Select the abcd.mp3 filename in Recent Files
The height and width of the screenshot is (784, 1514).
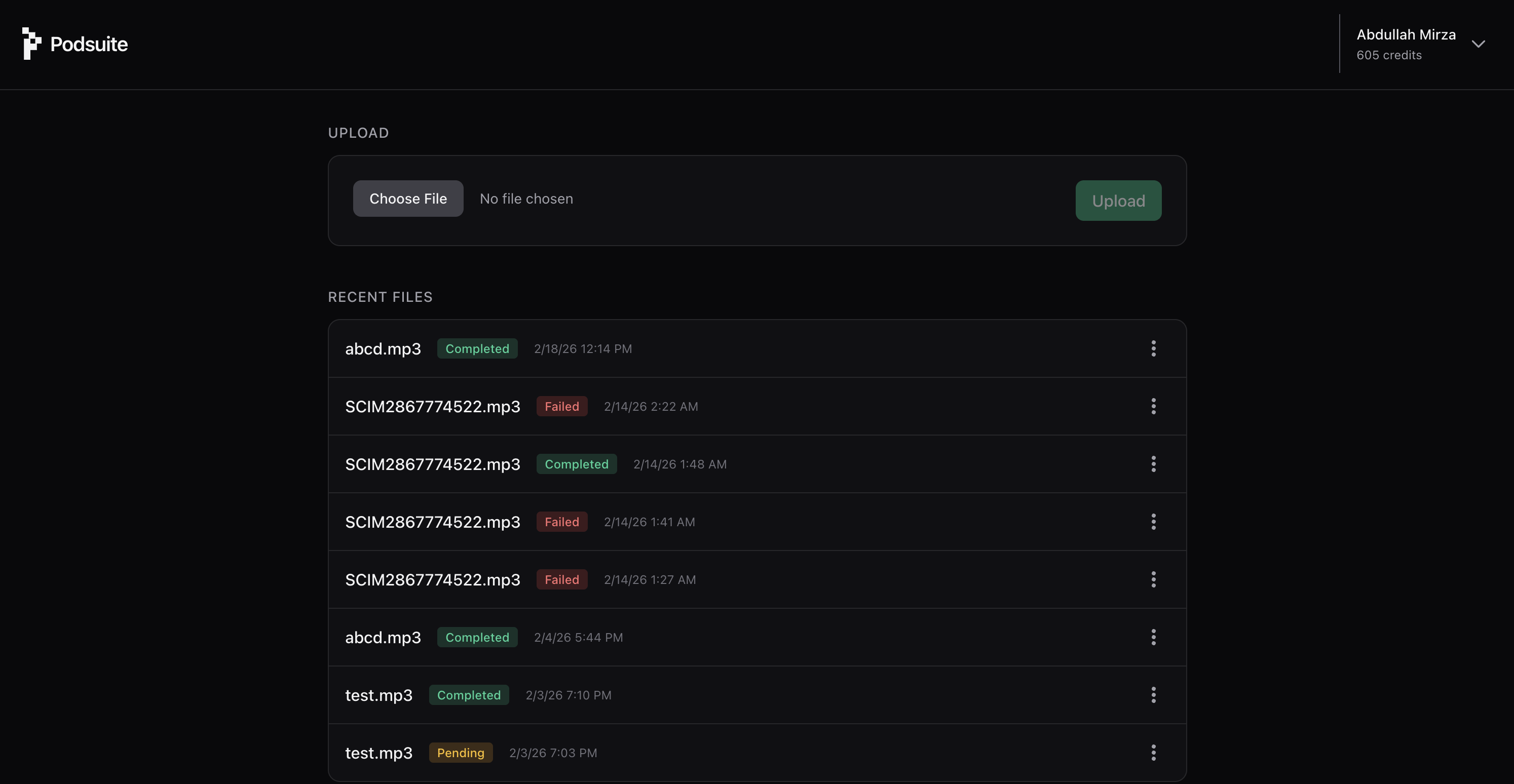[383, 348]
